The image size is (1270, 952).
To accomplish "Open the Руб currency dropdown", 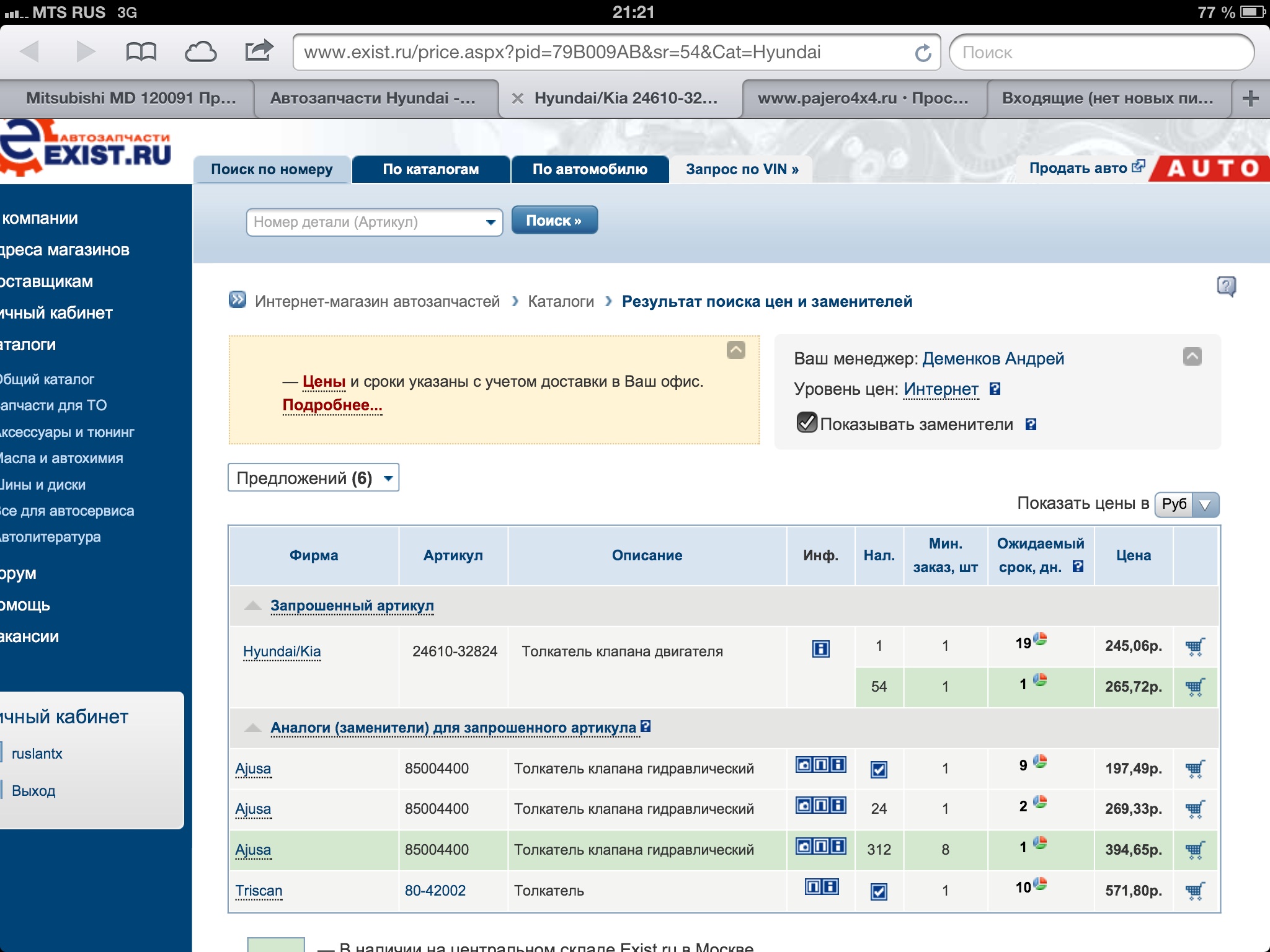I will pos(1186,504).
